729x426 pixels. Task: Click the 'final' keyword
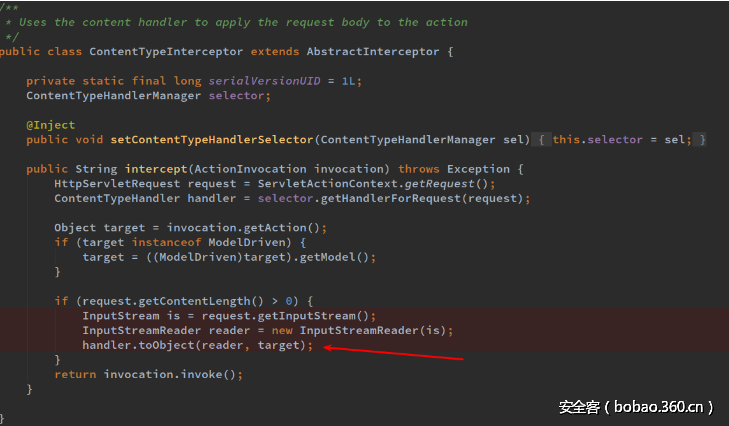[x=149, y=81]
